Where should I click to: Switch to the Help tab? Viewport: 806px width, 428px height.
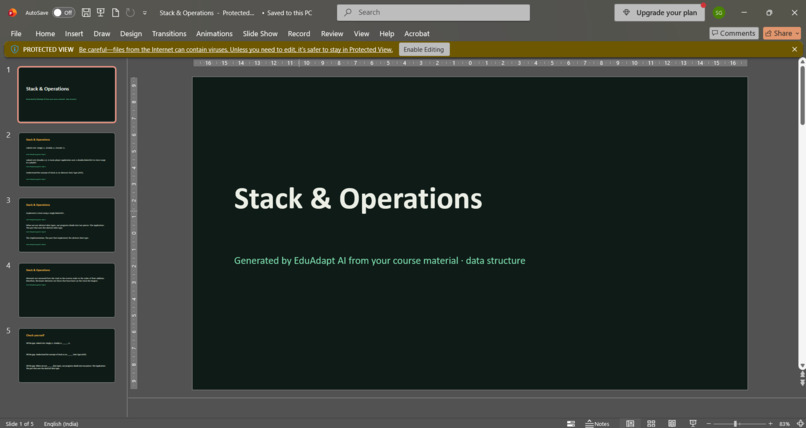point(387,33)
